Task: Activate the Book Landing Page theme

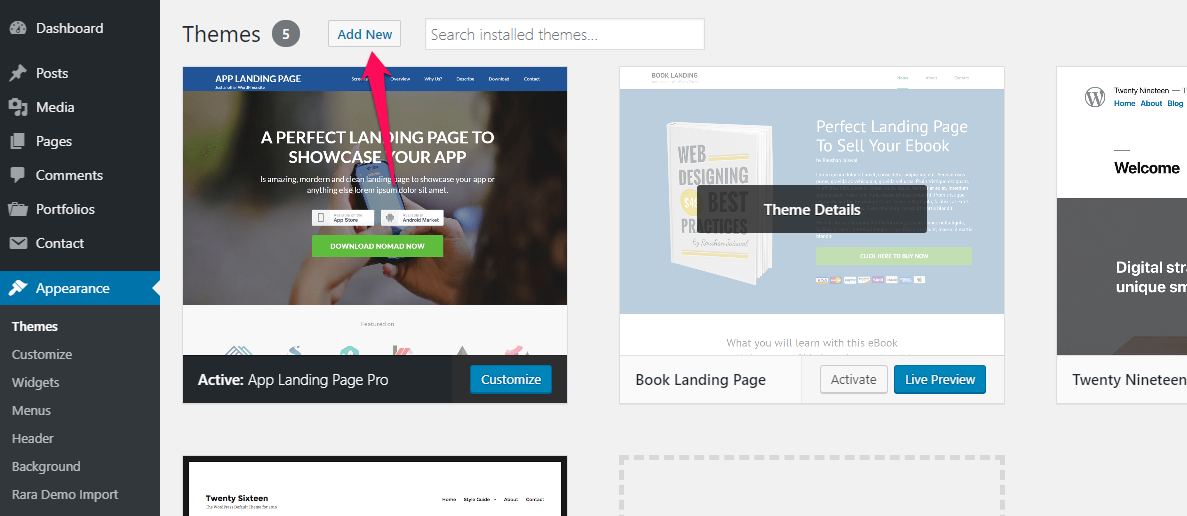Action: click(853, 380)
